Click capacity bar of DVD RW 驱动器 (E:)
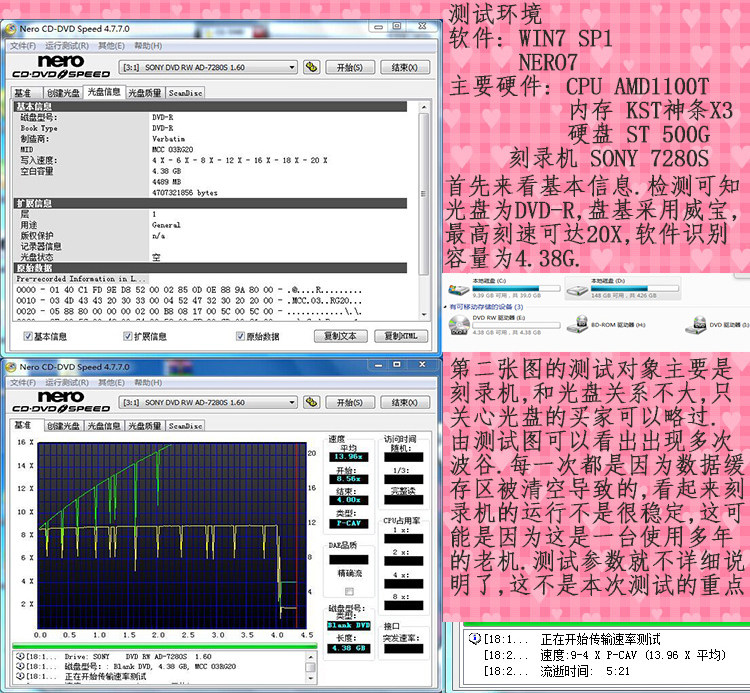This screenshot has height=693, width=750. (516, 325)
